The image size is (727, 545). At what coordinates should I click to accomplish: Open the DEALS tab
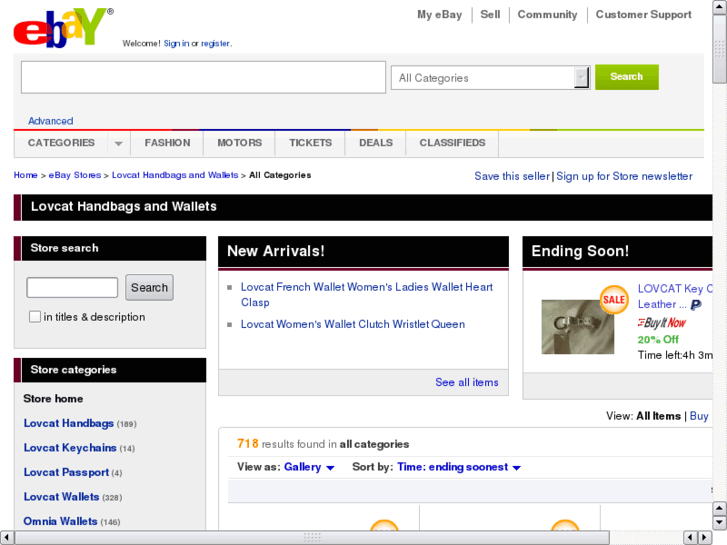pyautogui.click(x=376, y=143)
